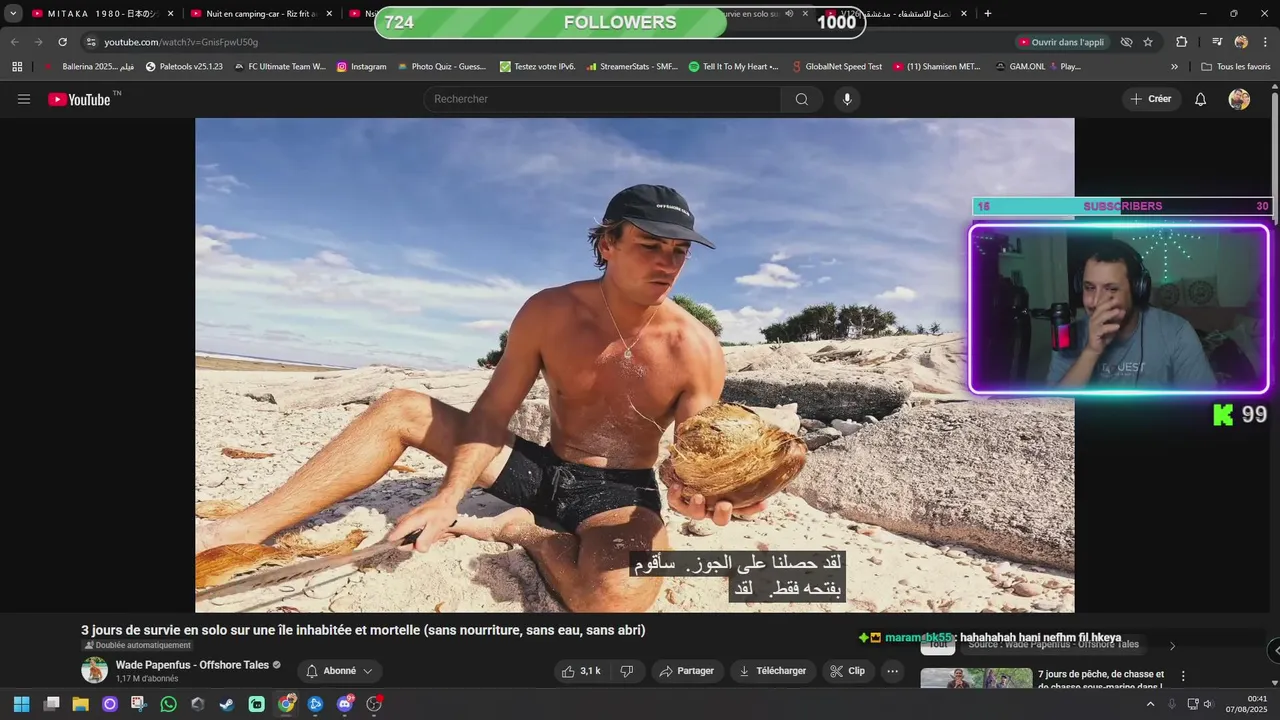Click the volume icon in system tray

(1208, 704)
